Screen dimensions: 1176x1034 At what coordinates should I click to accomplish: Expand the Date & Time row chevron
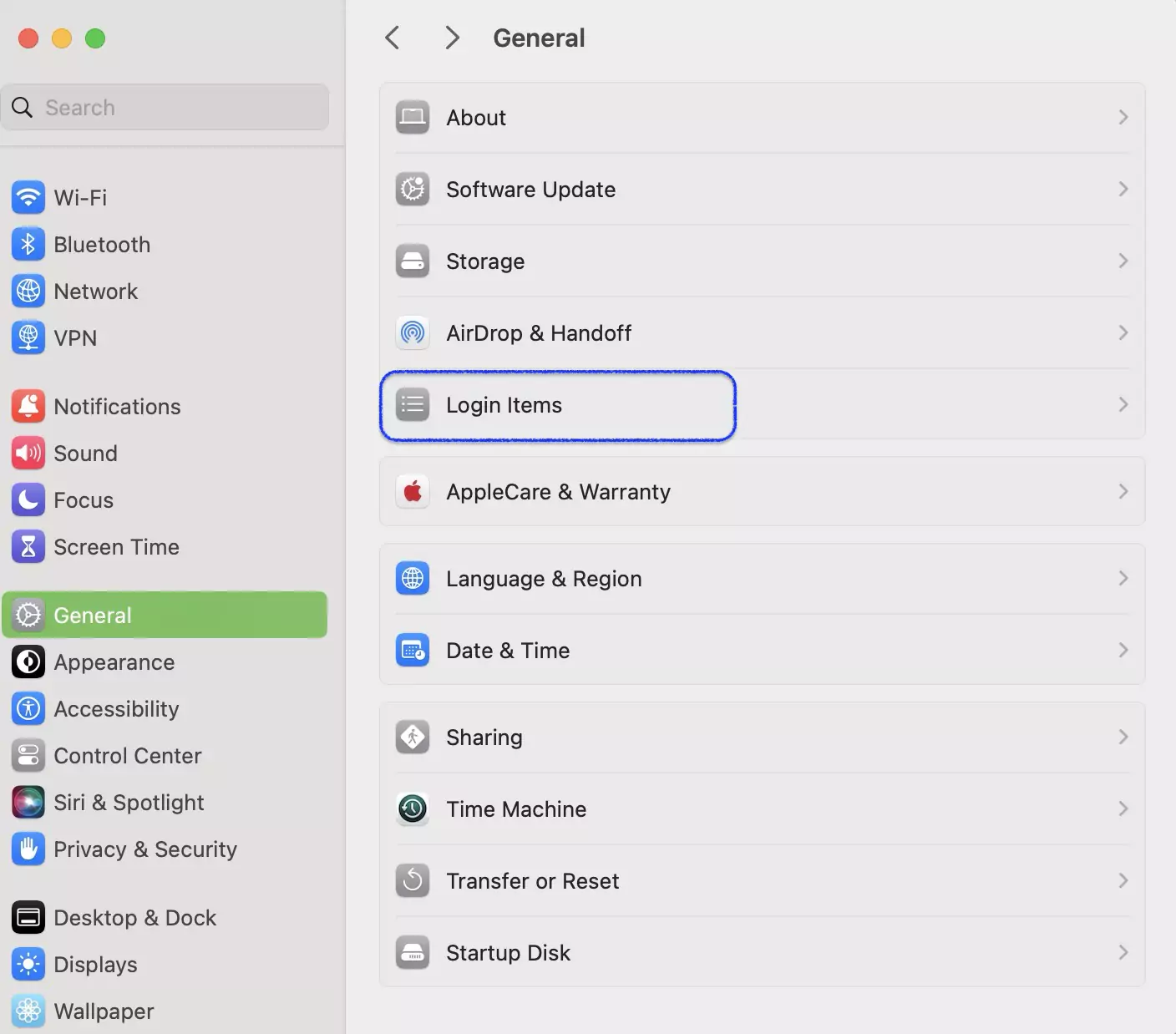click(1123, 651)
